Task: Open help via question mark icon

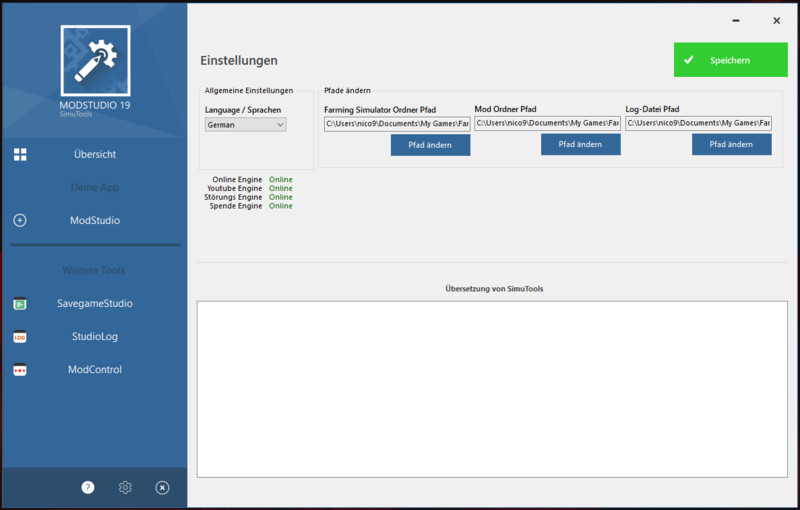Action: point(88,487)
